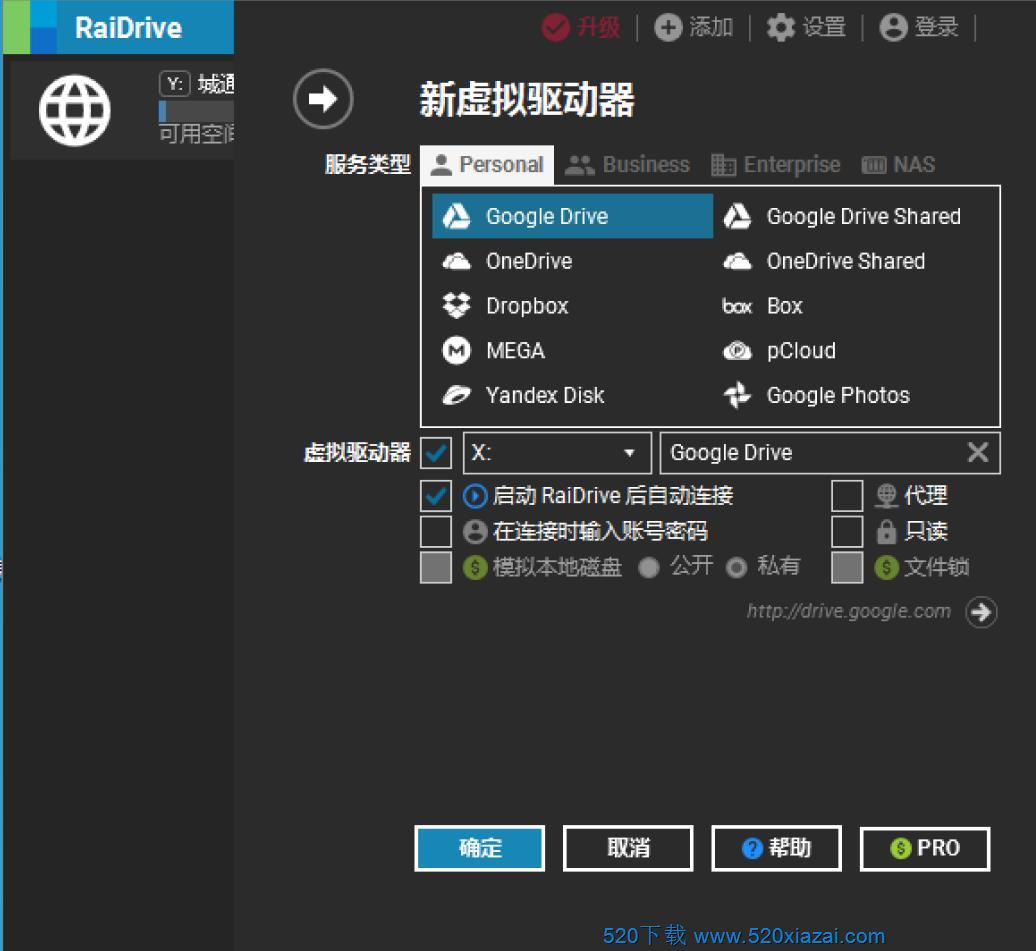Toggle the 虚拟驱动器 checkbox

click(x=436, y=453)
